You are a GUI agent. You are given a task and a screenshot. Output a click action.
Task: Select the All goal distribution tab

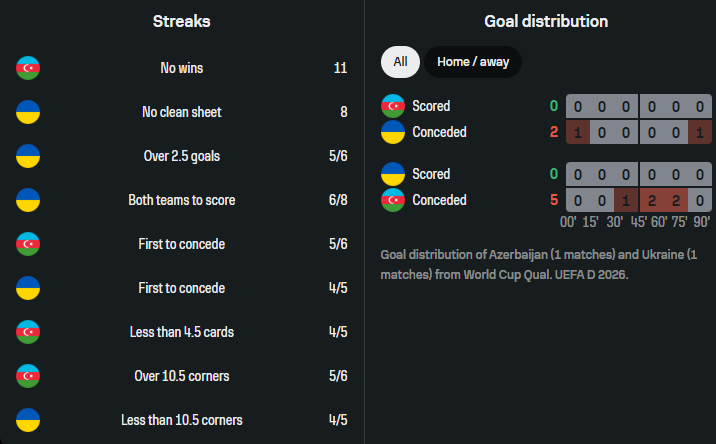(x=400, y=62)
